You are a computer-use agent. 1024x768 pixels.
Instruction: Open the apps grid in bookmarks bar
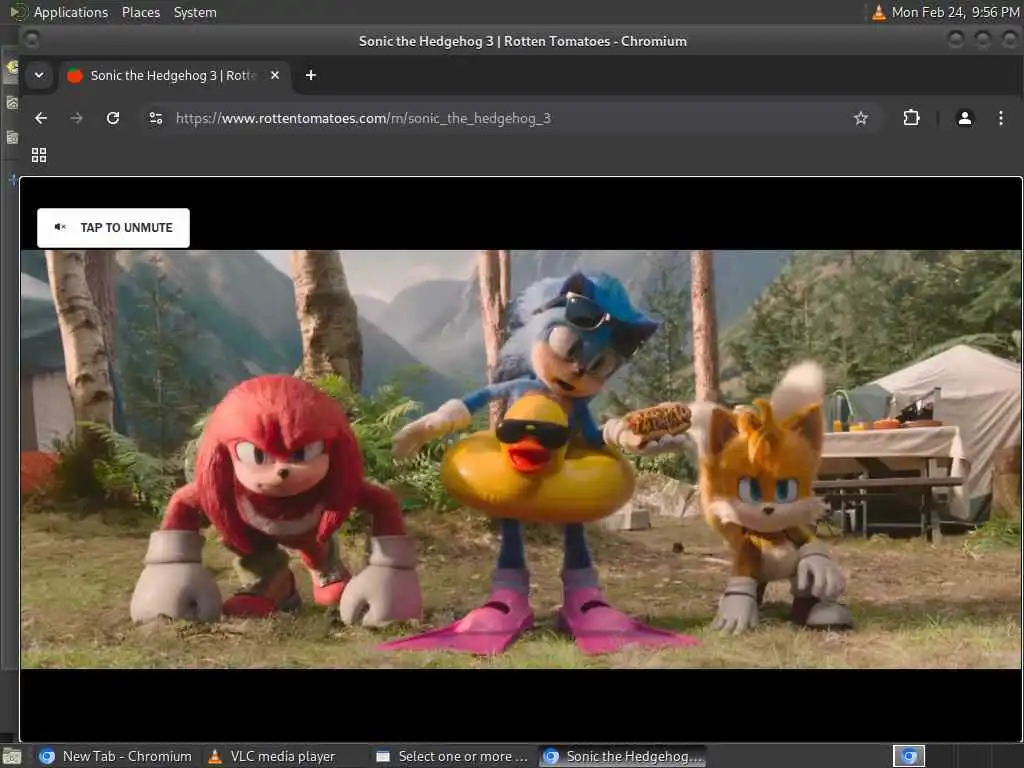(x=39, y=155)
